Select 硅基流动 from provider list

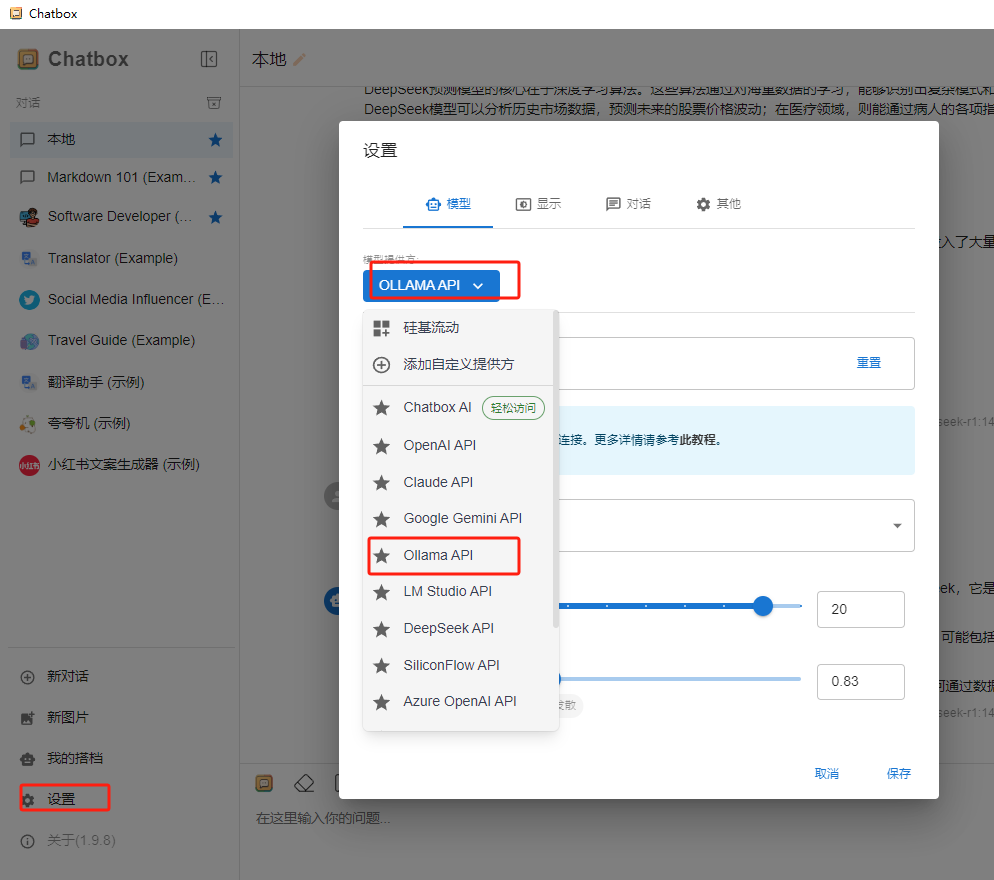(458, 328)
